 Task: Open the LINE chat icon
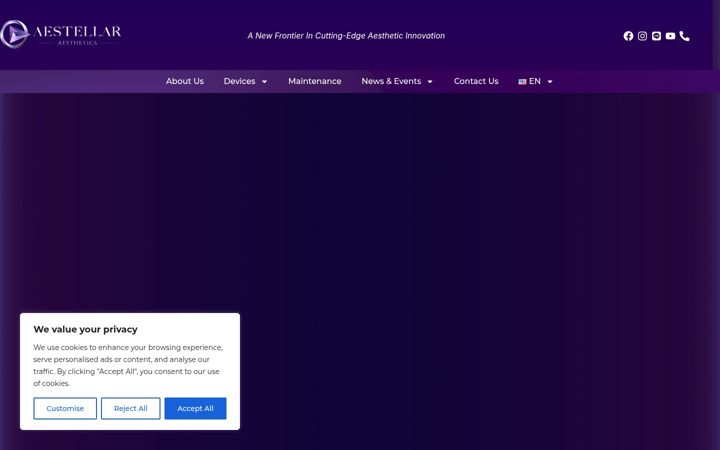(x=656, y=36)
